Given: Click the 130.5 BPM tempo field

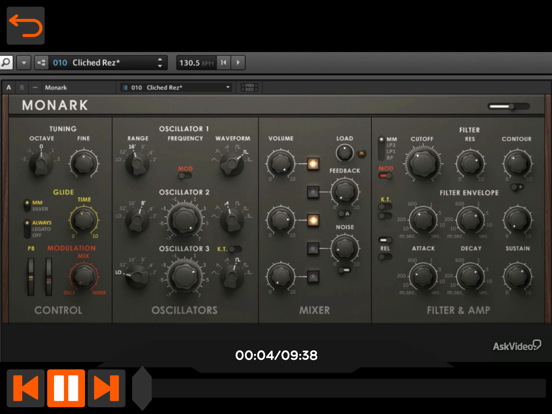Looking at the screenshot, I should [196, 63].
